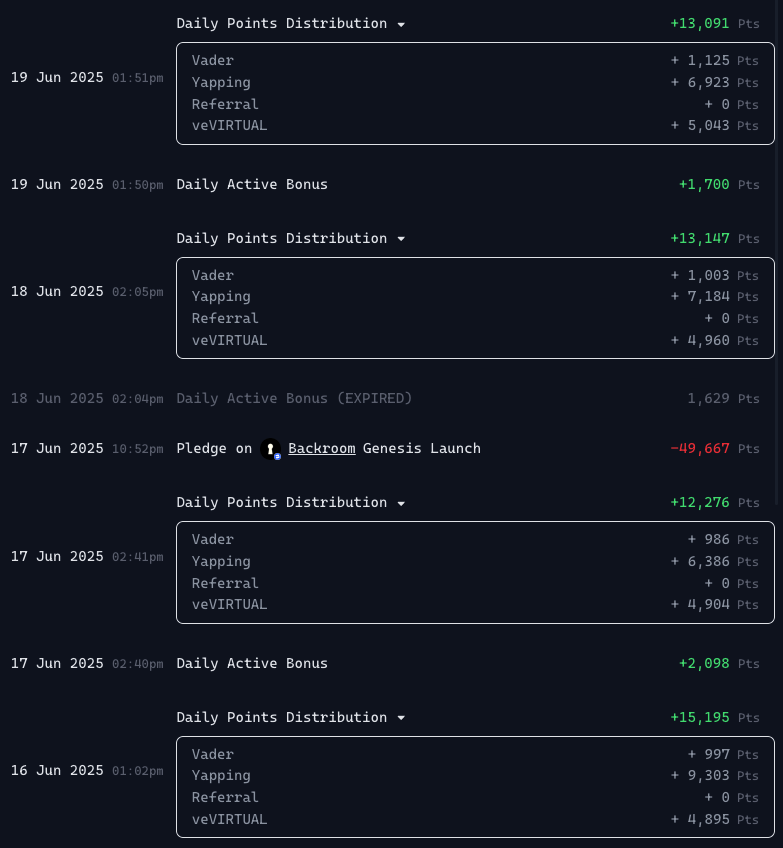Click the 18 Jun 2025 02:05pm timestamp
The height and width of the screenshot is (848, 783).
pyautogui.click(x=87, y=292)
